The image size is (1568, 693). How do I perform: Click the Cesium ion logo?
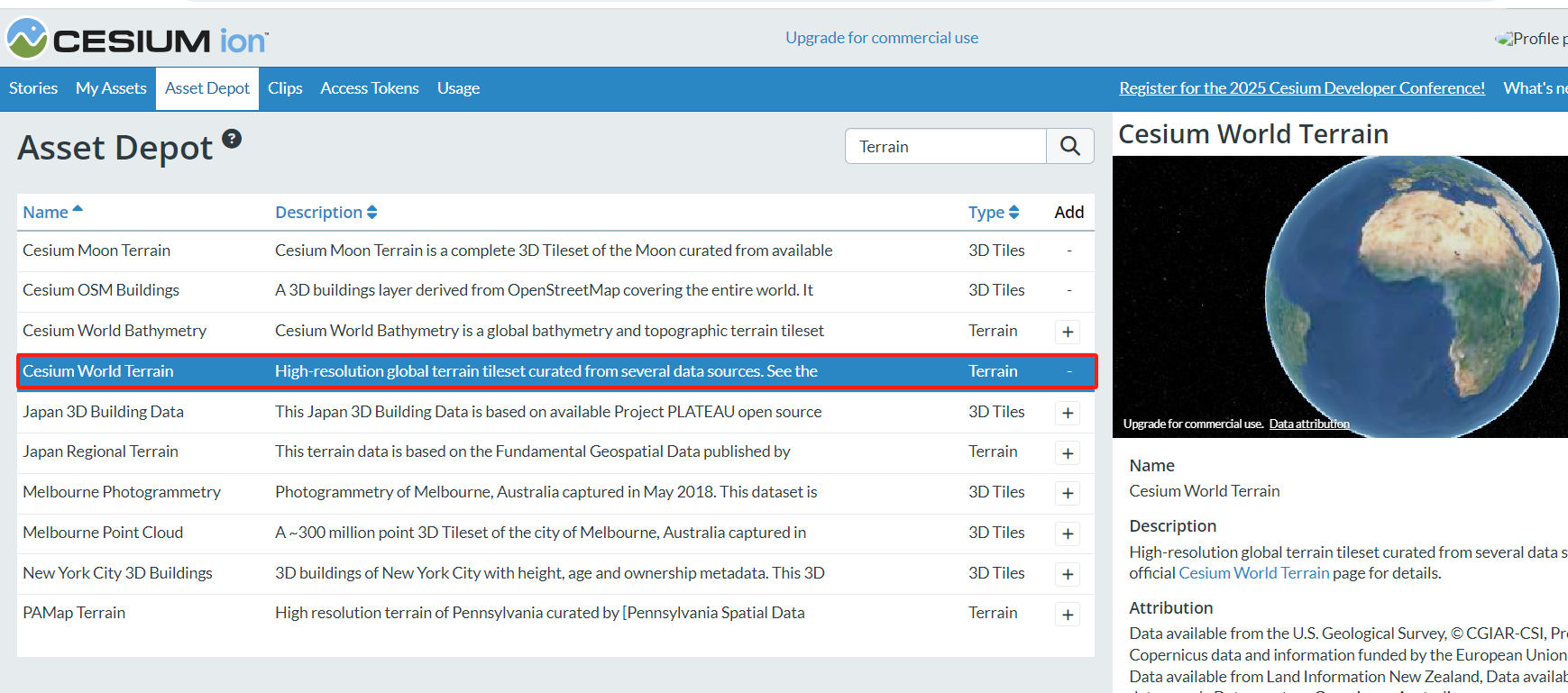coord(137,39)
